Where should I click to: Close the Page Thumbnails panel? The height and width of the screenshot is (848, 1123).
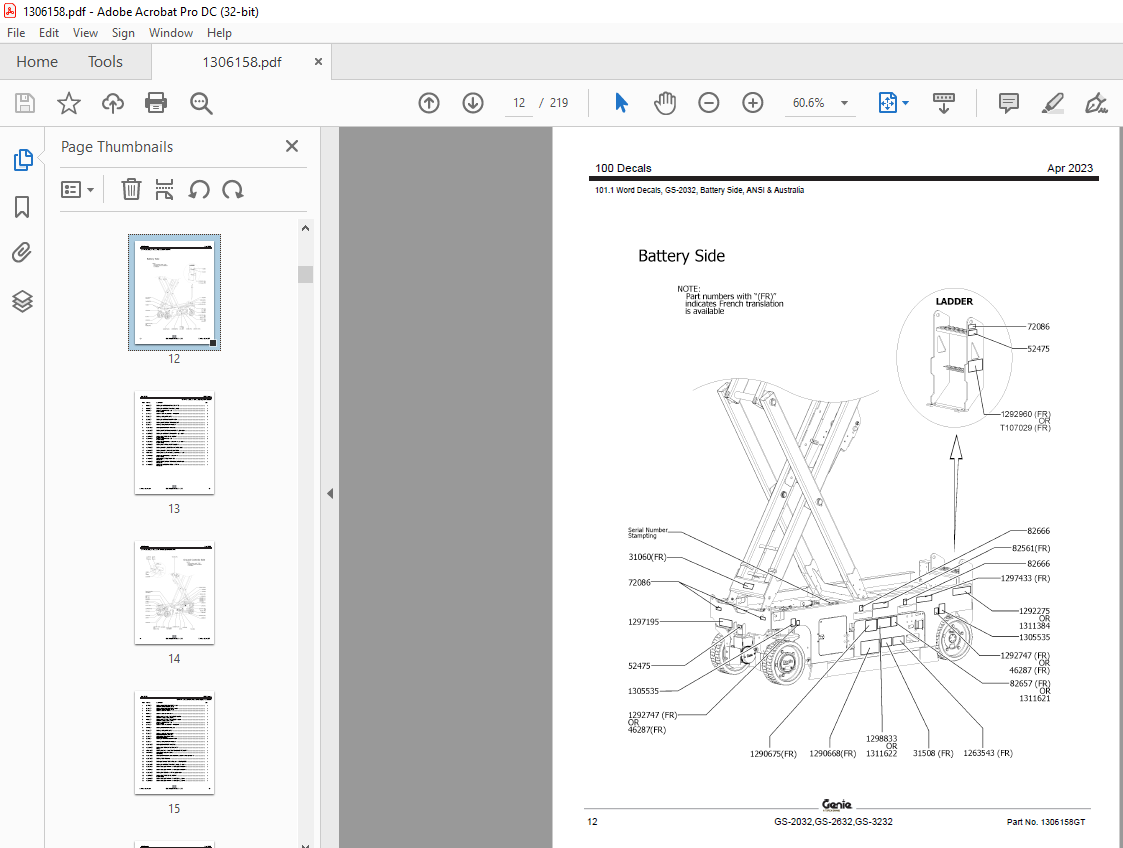coord(291,146)
